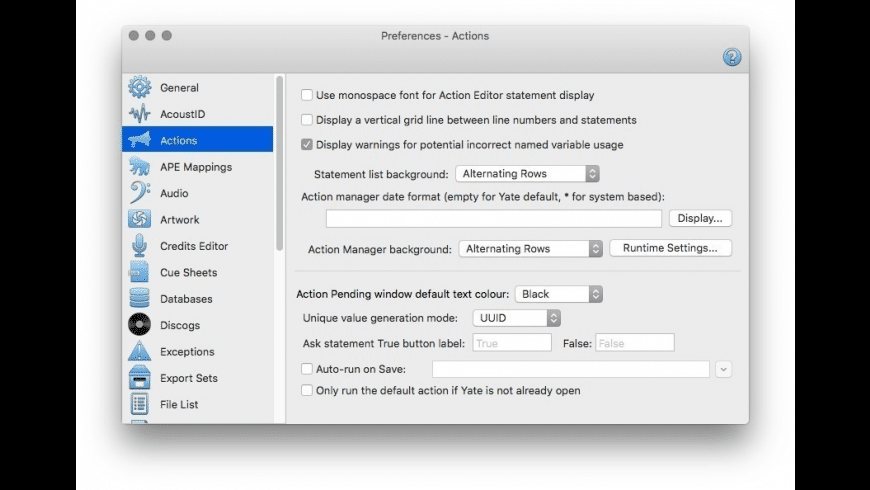This screenshot has height=490, width=870.
Task: Toggle vertical grid line display checkbox
Action: [306, 120]
